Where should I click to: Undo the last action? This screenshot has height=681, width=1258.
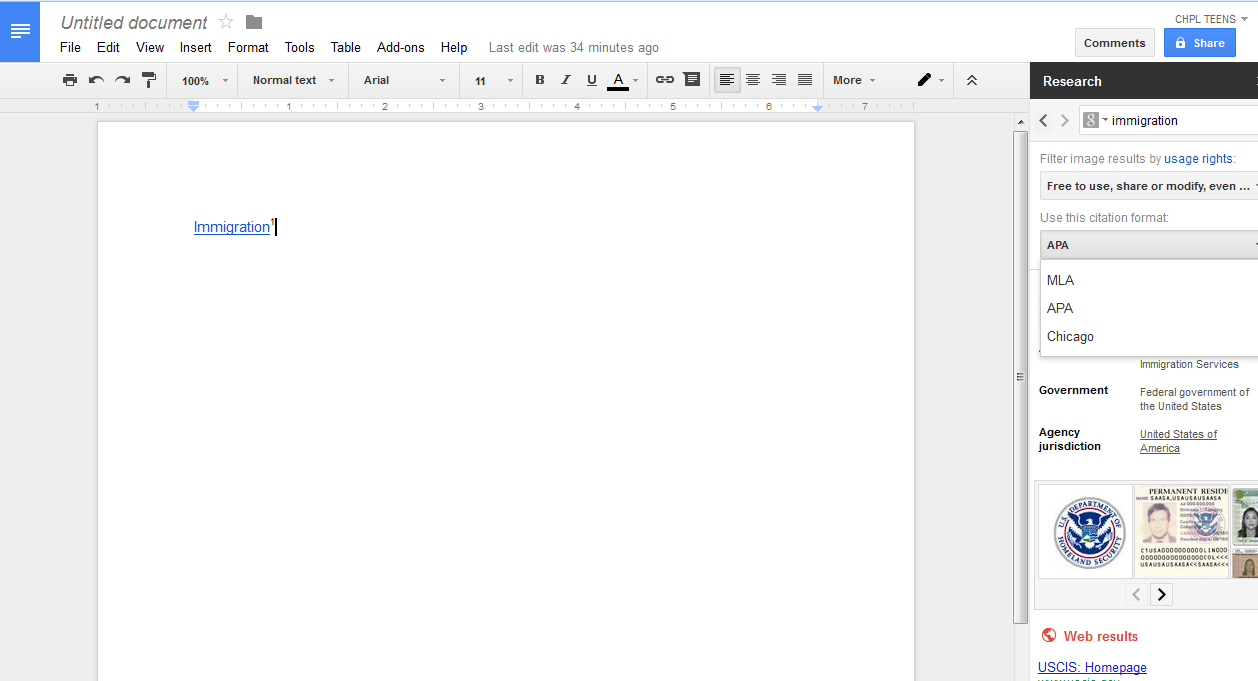point(96,80)
